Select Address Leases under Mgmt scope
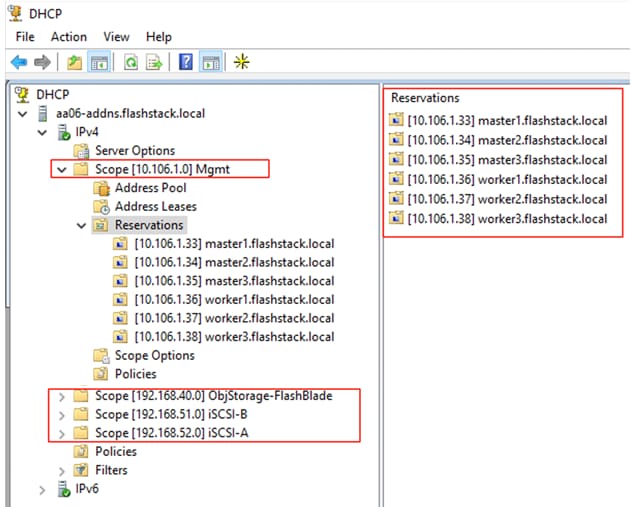 point(156,206)
